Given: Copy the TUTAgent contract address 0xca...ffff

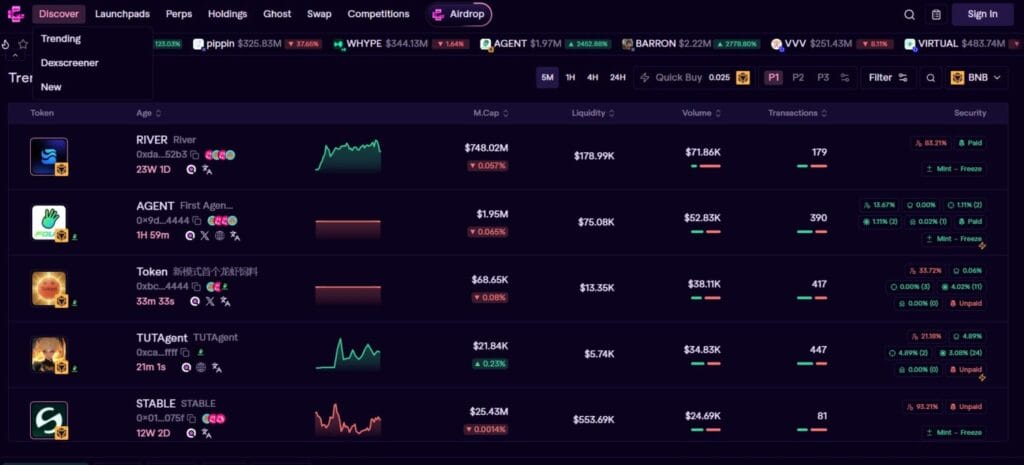Looking at the screenshot, I should [x=185, y=353].
